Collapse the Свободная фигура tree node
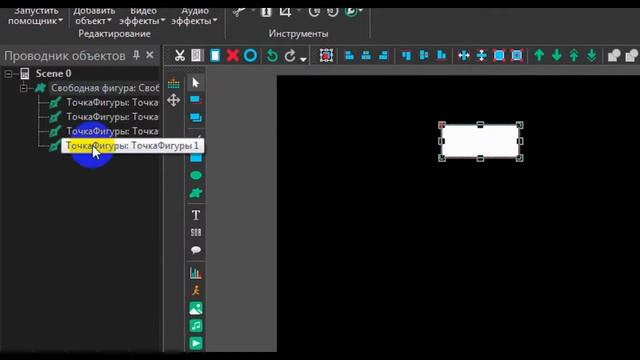The height and width of the screenshot is (360, 640). coord(24,88)
